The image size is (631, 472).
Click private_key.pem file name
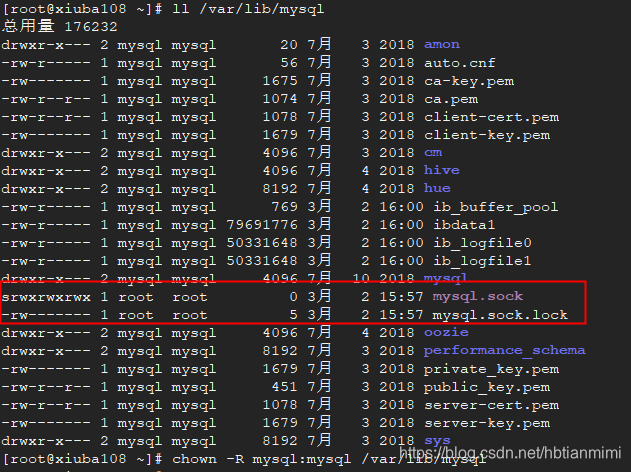[491, 369]
